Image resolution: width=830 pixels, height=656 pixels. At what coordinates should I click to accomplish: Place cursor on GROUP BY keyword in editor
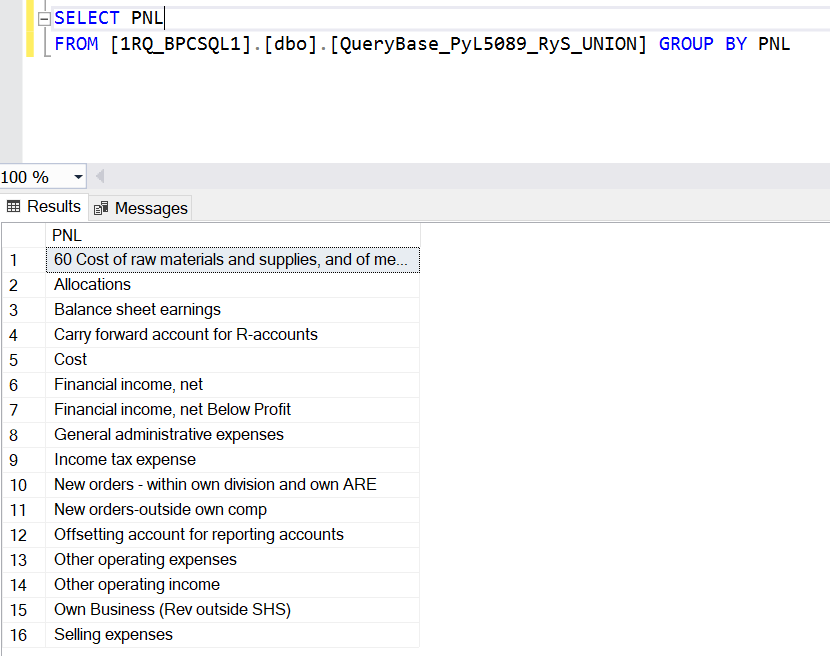tap(702, 44)
